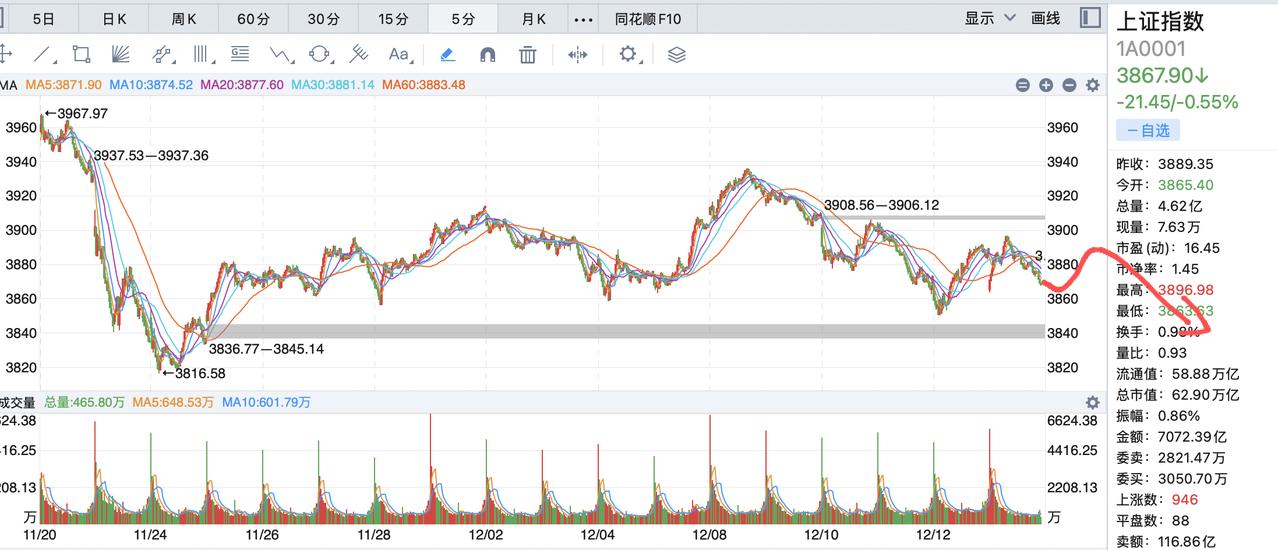Open 同花顺F10 company info
Screen dimensions: 1278x550
click(648, 18)
